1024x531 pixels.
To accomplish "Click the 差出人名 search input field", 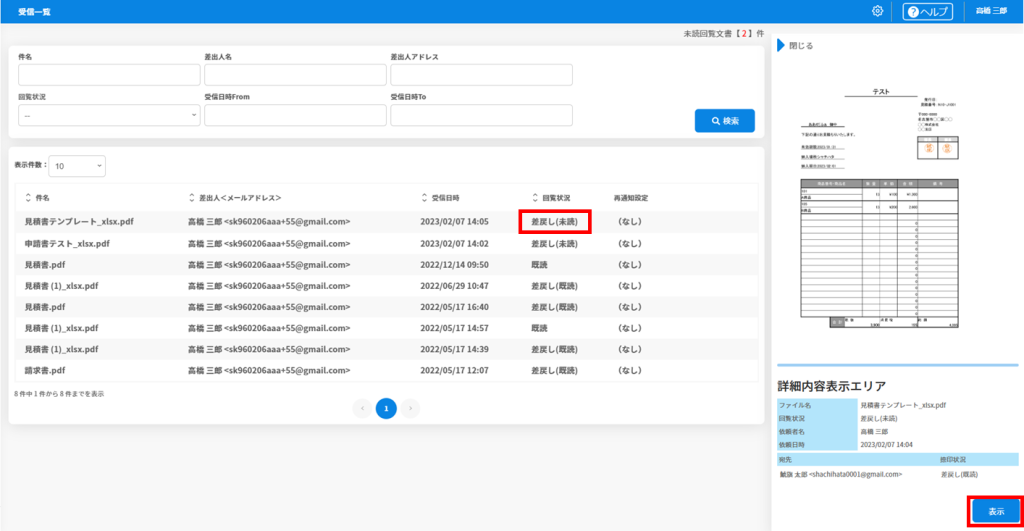I will (x=295, y=74).
